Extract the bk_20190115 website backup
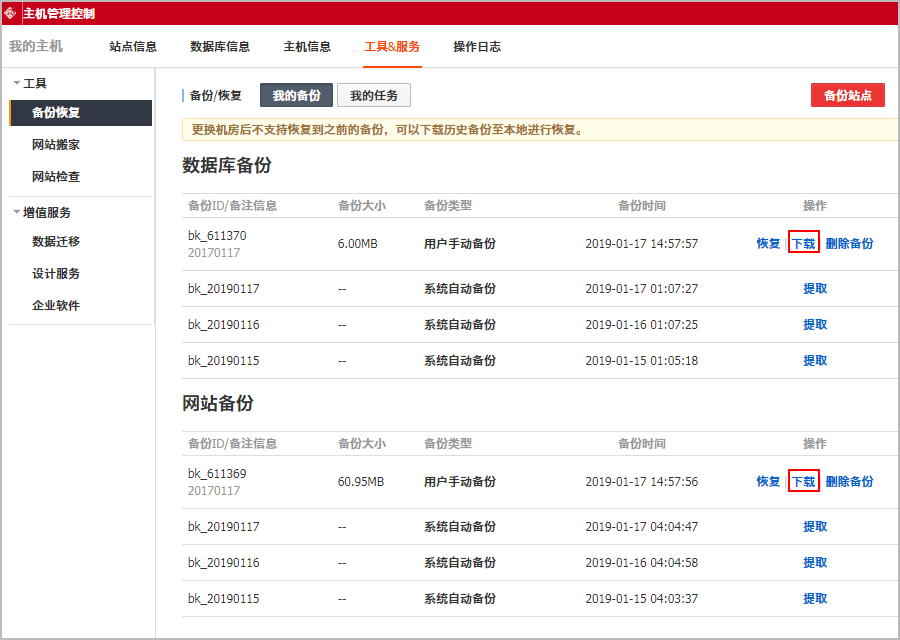 click(815, 598)
